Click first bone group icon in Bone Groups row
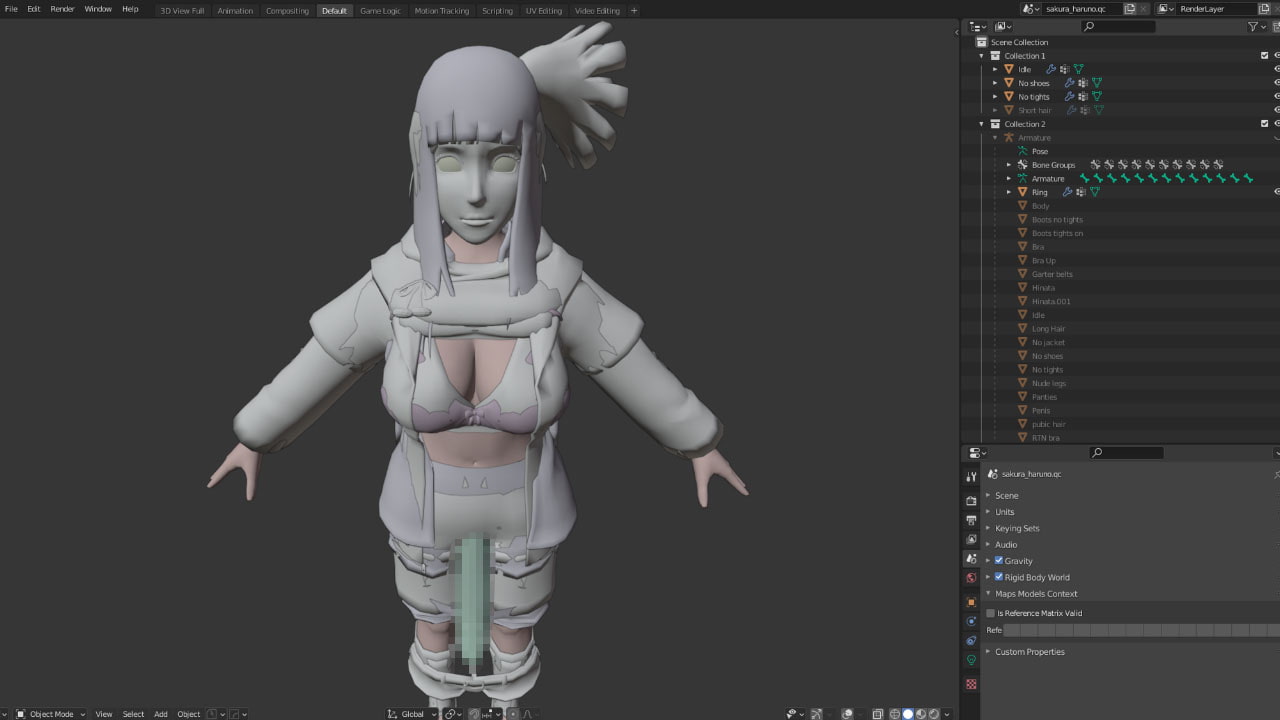The image size is (1280, 720). [x=1095, y=164]
